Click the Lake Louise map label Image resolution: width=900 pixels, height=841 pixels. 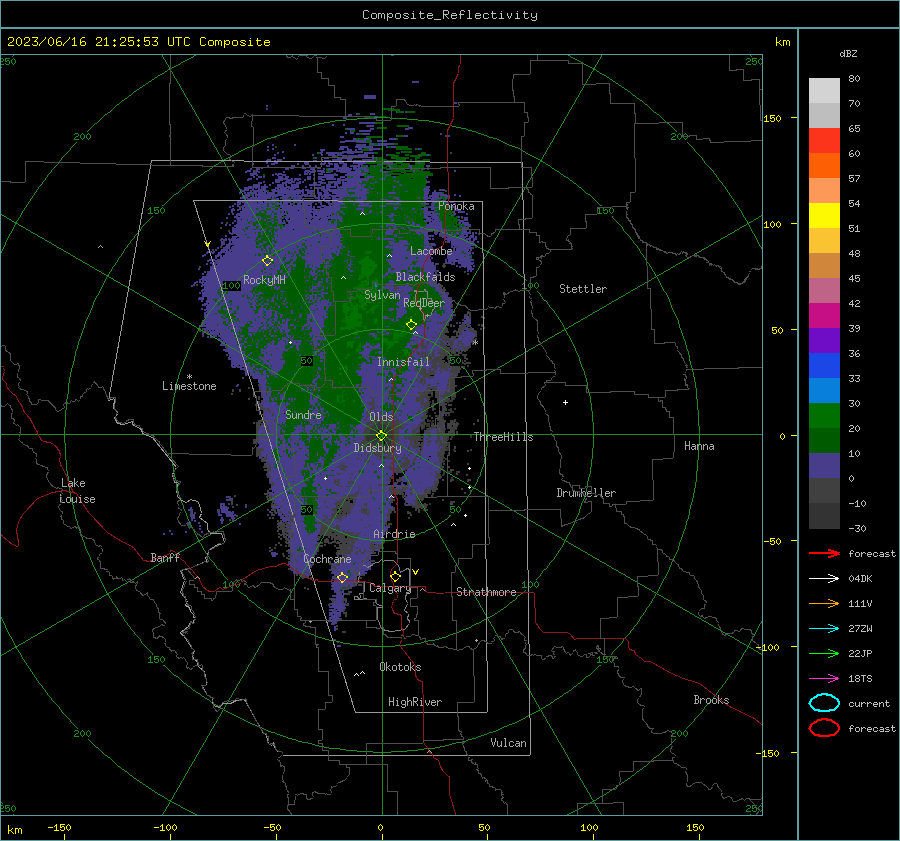77,491
